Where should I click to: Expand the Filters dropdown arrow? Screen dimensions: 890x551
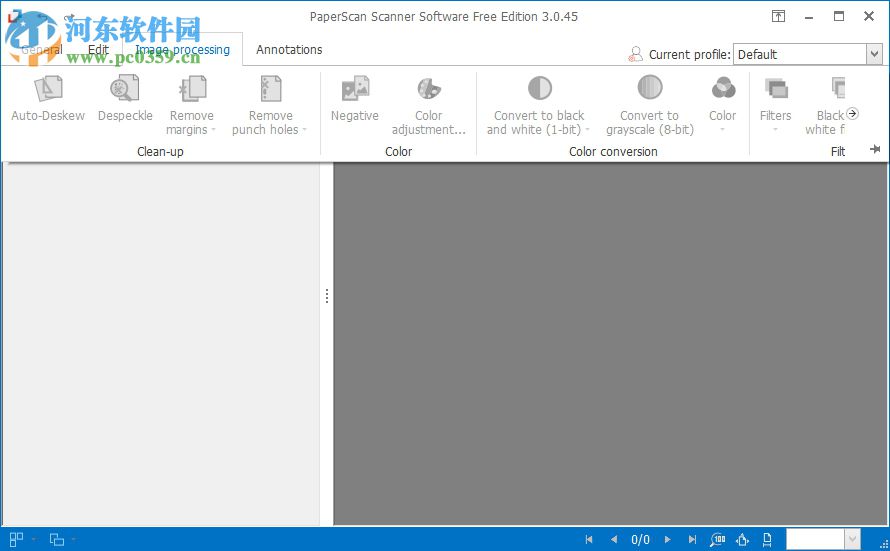(775, 130)
